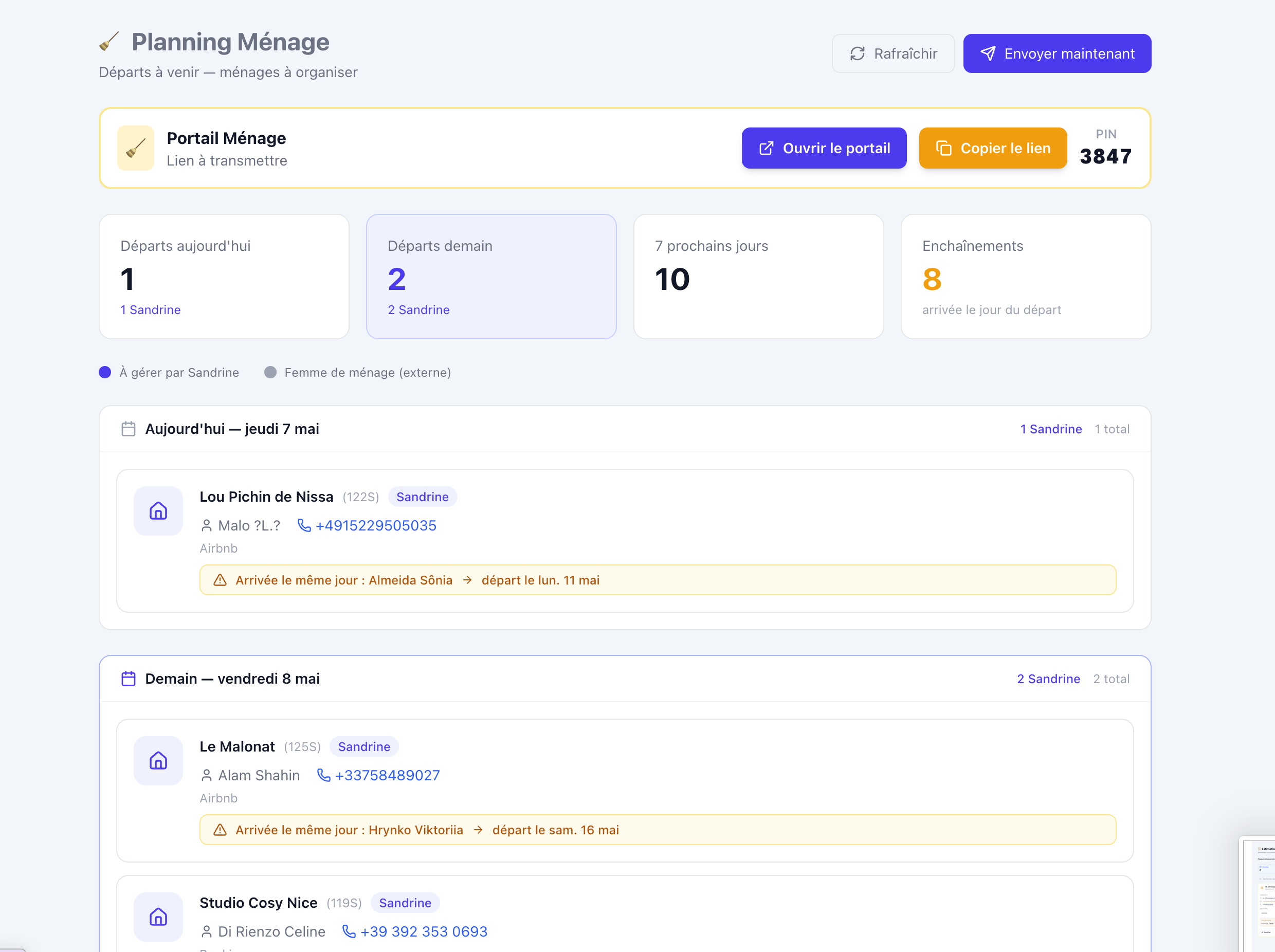Click the Sandrine badge on Le Malonat
Screen dimensions: 1275x952
click(x=363, y=746)
